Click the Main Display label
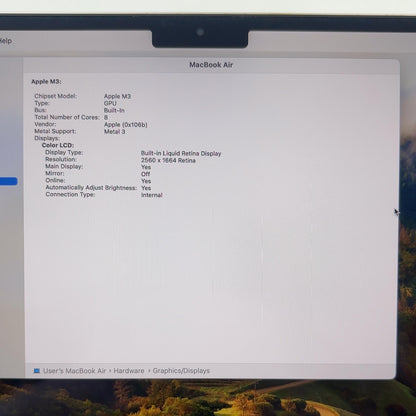 64,166
